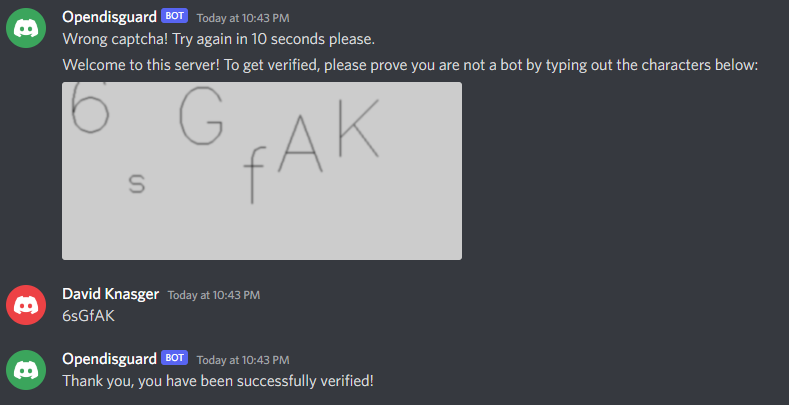Viewport: 789px width, 405px height.
Task: Click the timestamp next to David Knasger
Action: pyautogui.click(x=214, y=295)
